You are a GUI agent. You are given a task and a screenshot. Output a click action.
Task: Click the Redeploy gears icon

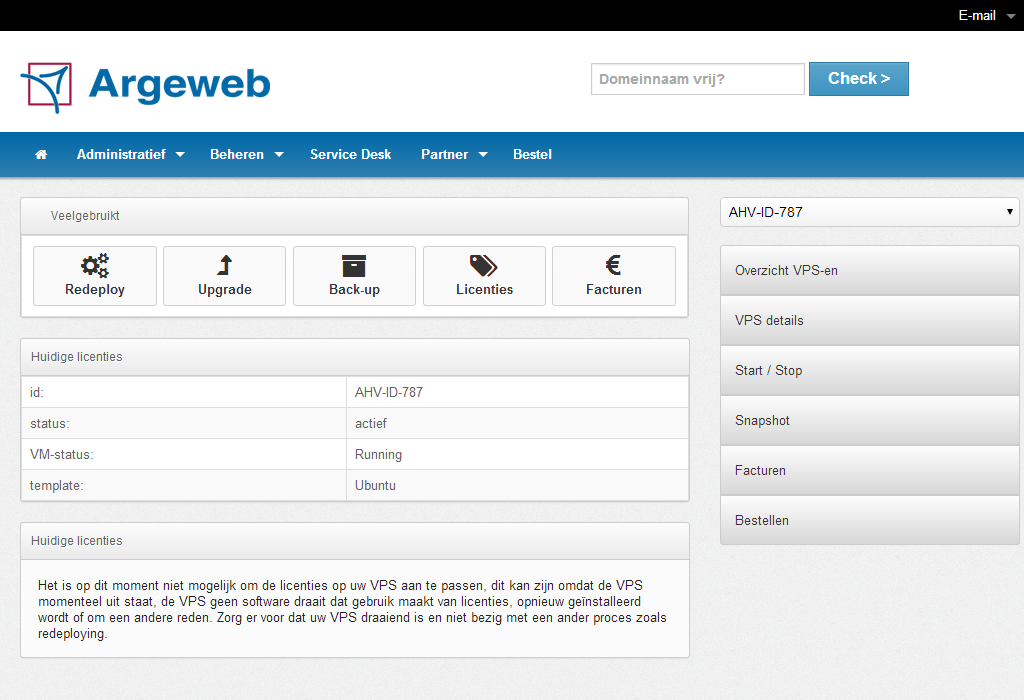tap(95, 265)
